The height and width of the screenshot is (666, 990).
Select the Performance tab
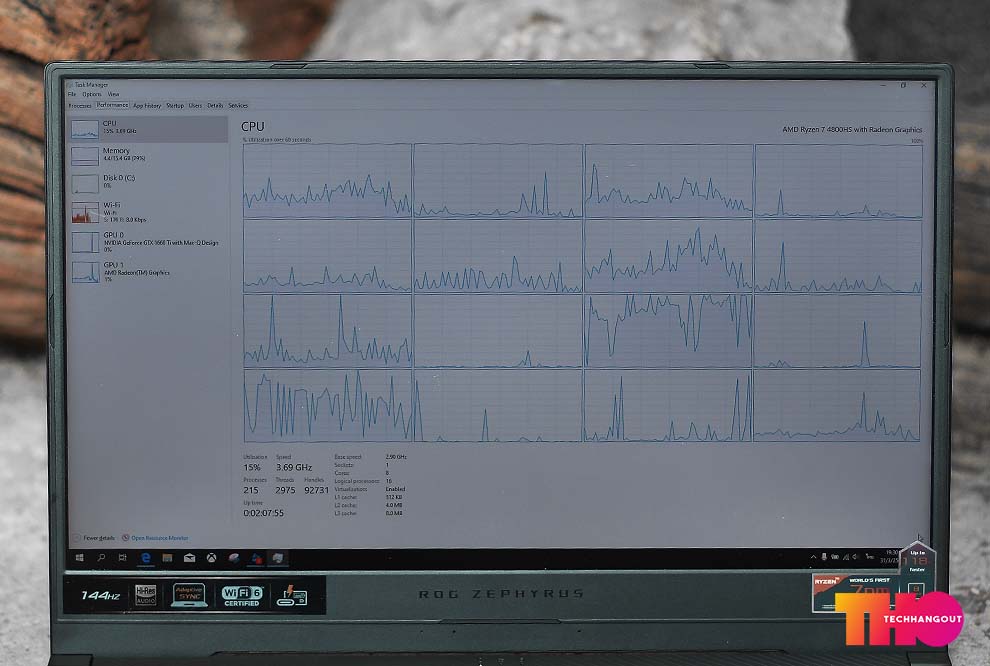click(112, 105)
